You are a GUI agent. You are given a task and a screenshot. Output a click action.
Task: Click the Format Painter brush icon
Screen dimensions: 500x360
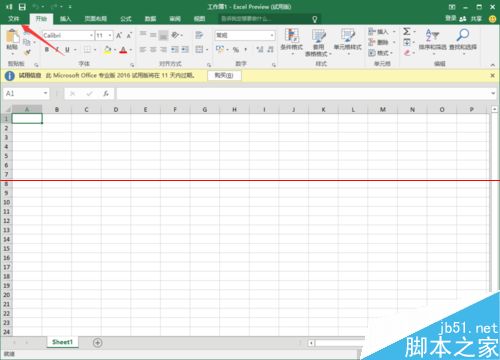point(28,52)
